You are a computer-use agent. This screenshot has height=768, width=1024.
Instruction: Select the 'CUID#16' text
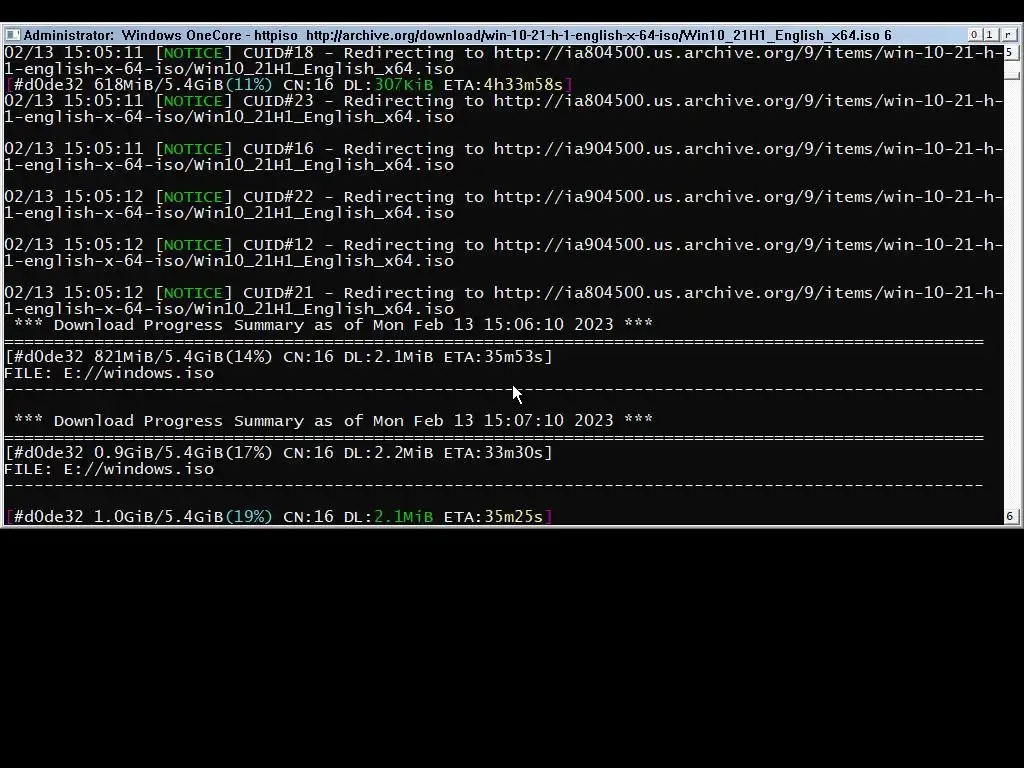coord(278,149)
